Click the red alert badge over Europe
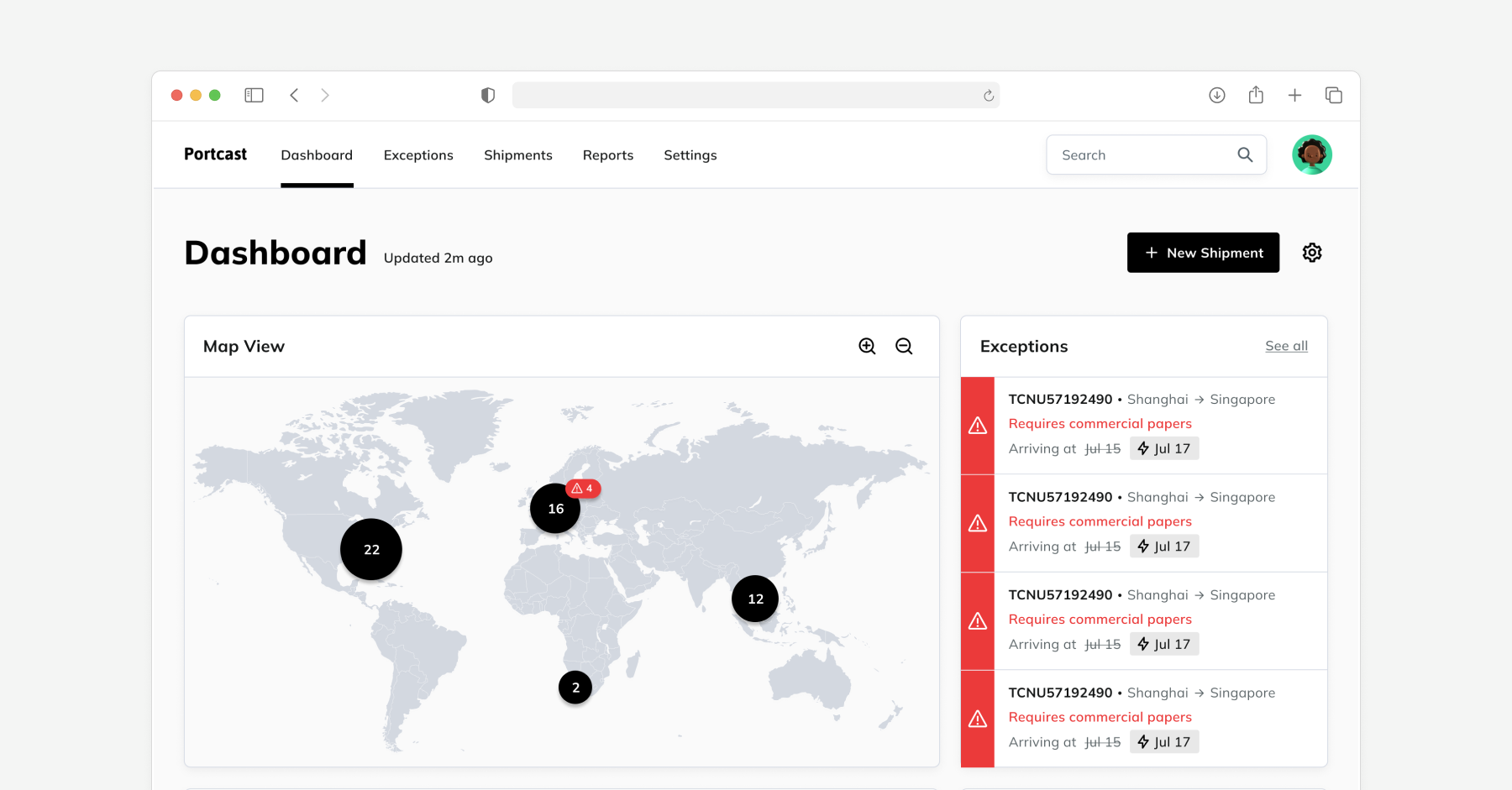Viewport: 1512px width, 790px height. point(582,488)
